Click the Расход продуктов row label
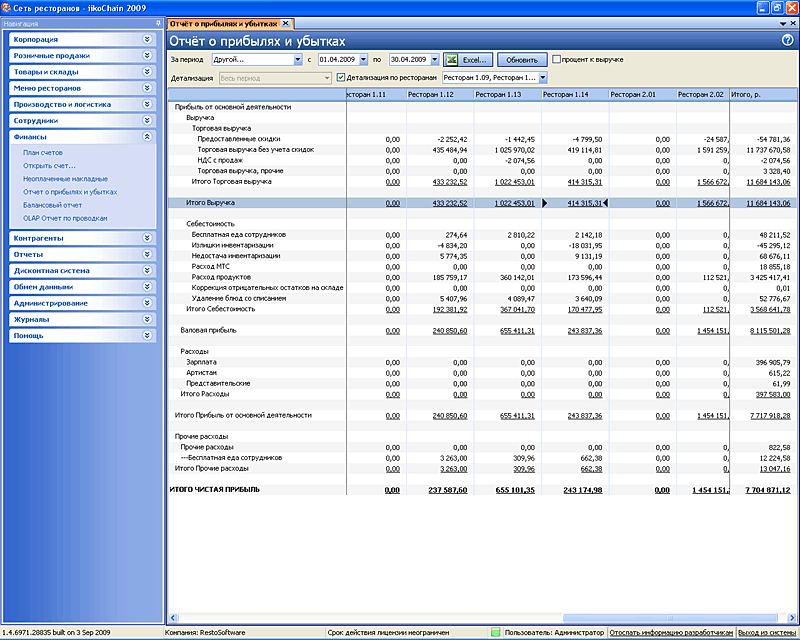Image resolution: width=800 pixels, height=640 pixels. point(221,277)
